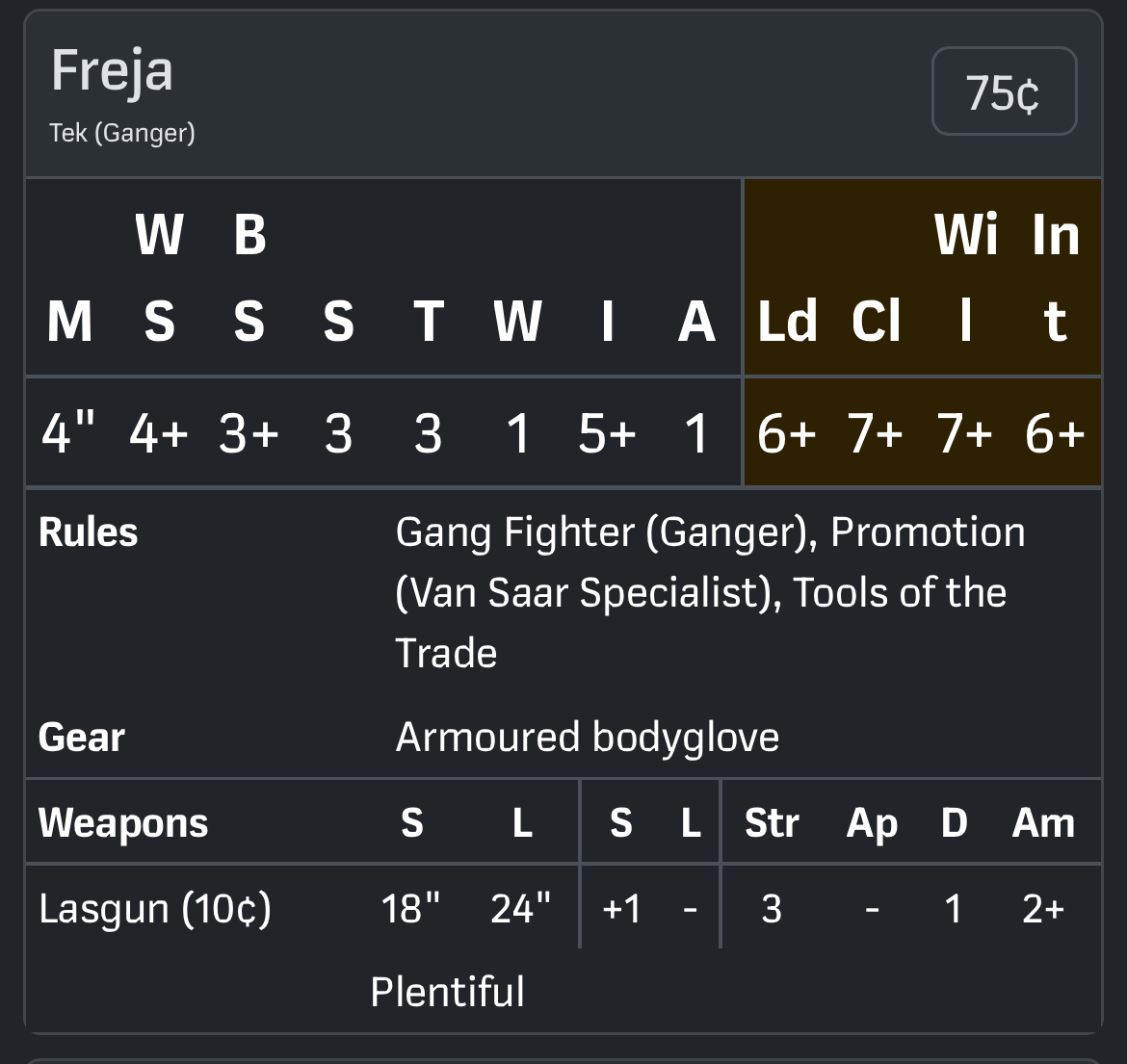Select the Lasgun (10¢) weapon entry
Screen dimensions: 1127x1064
coord(155,909)
